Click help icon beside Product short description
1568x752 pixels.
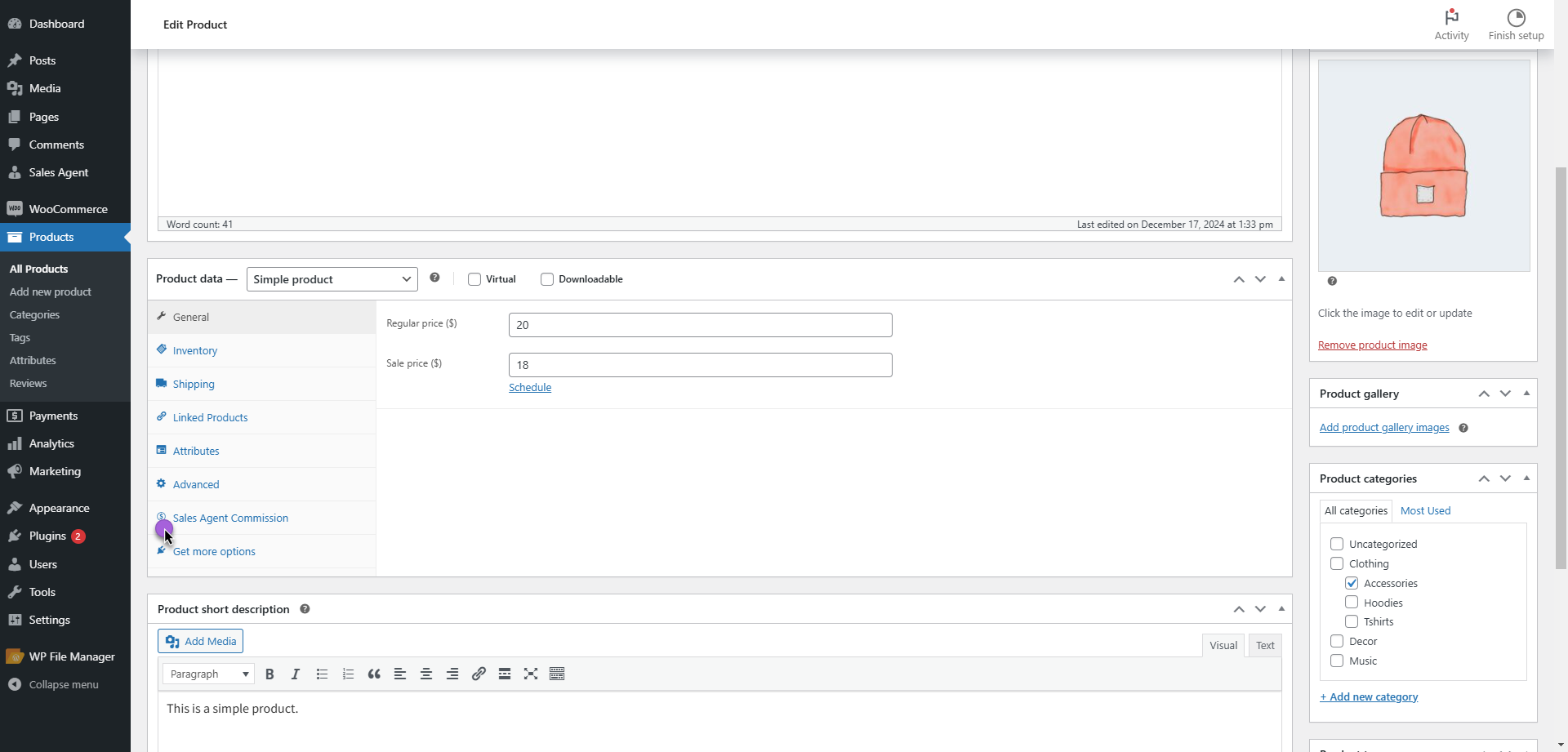coord(305,609)
